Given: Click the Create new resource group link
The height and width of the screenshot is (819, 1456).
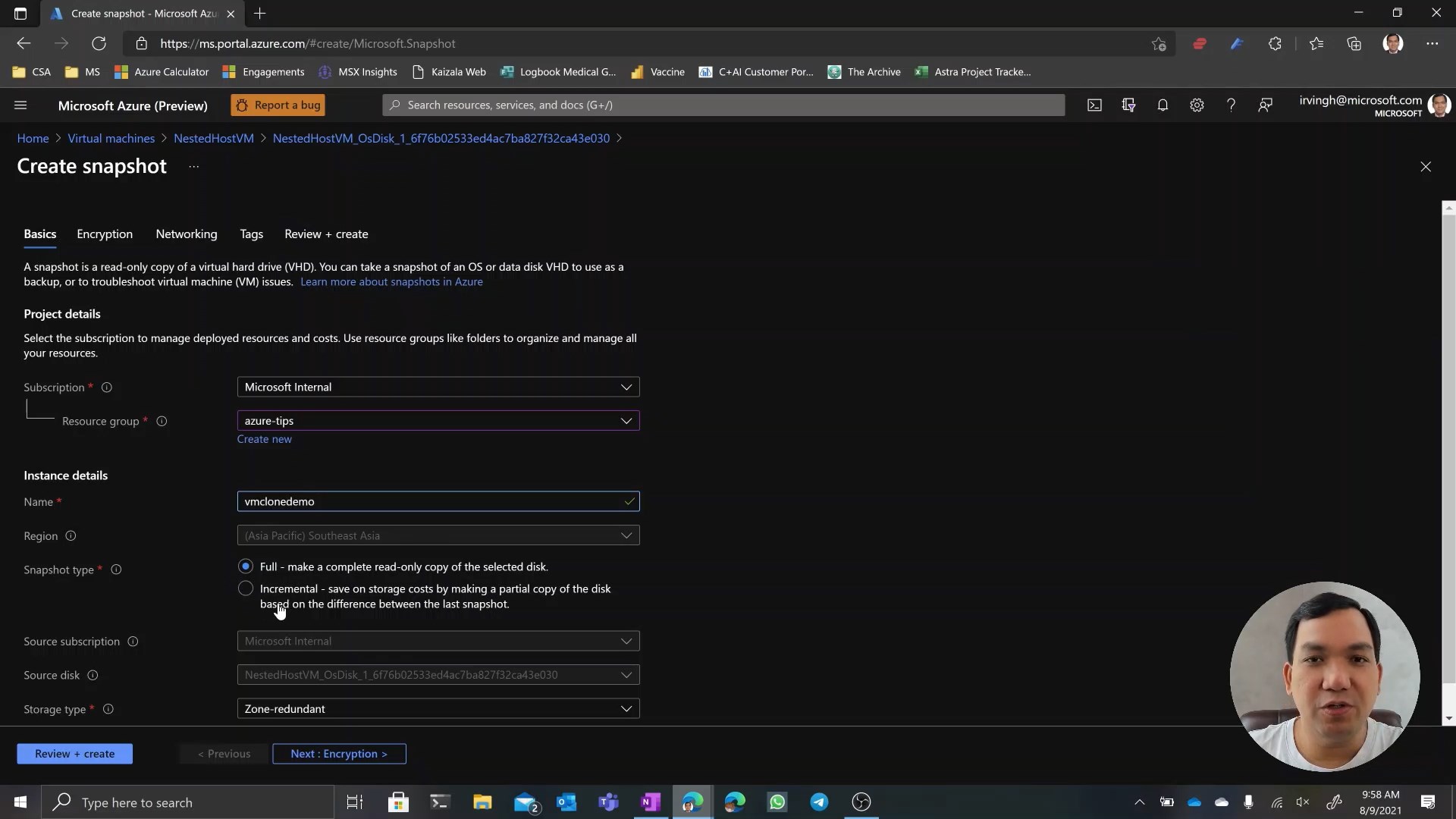Looking at the screenshot, I should coord(264,439).
